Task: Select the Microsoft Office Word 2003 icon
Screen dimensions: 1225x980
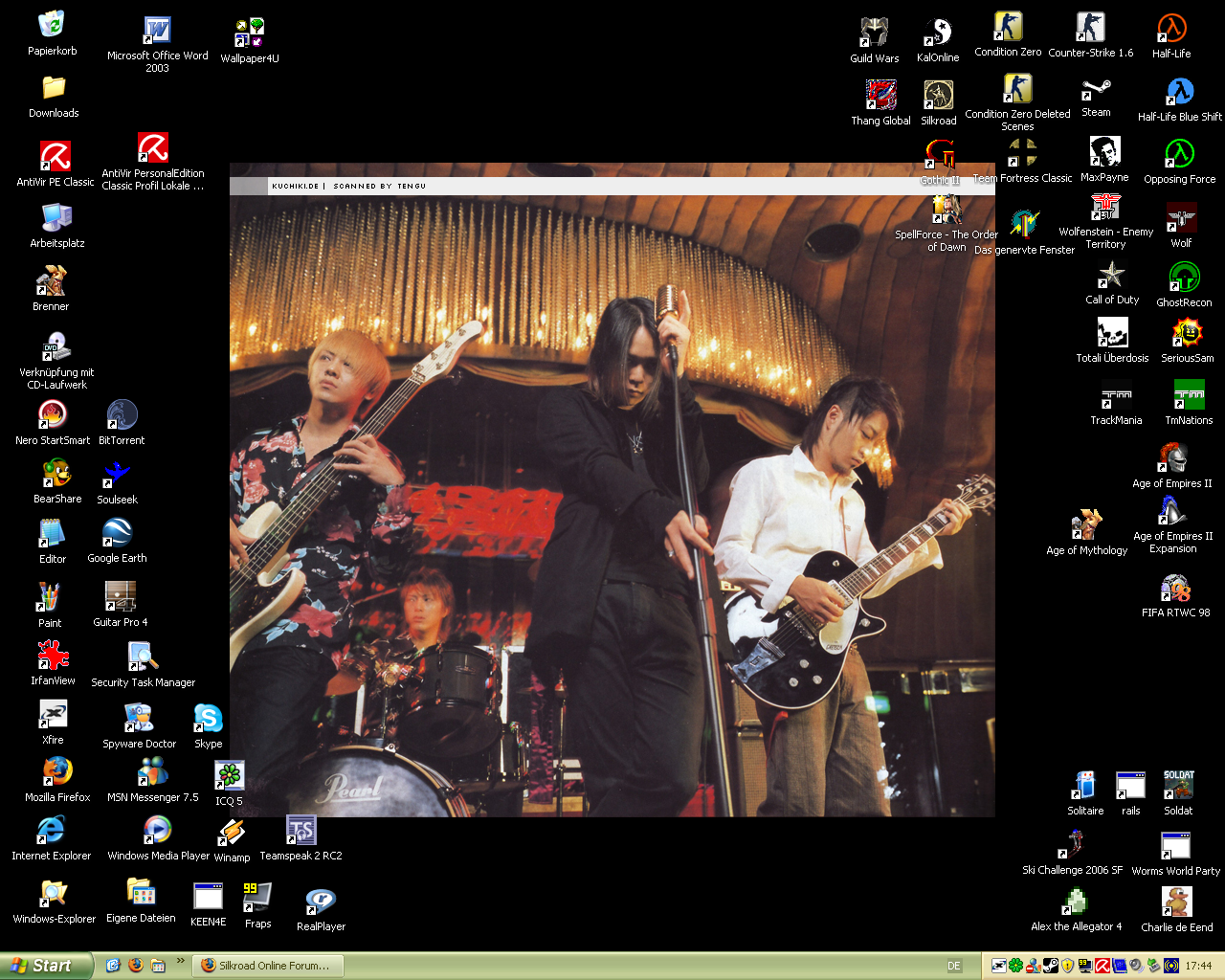Action: pos(157,32)
